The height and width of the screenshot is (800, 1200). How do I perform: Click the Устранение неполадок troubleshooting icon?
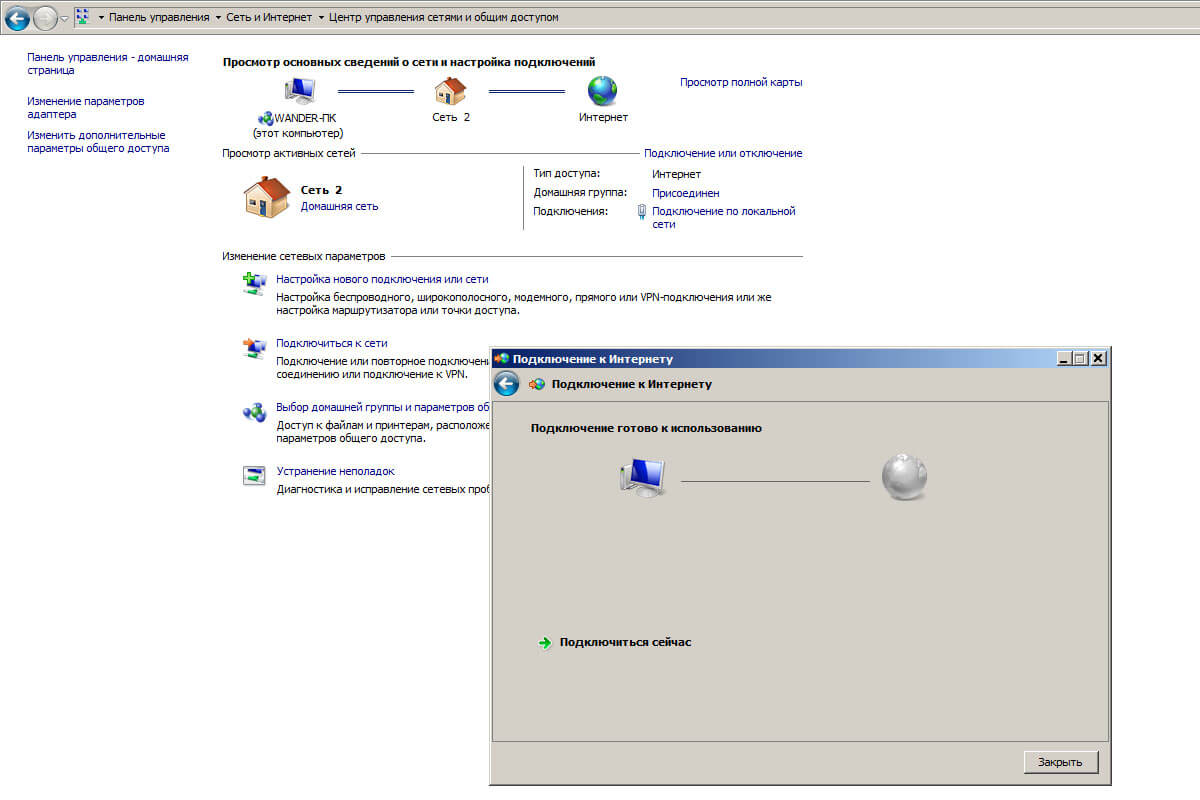(x=254, y=475)
